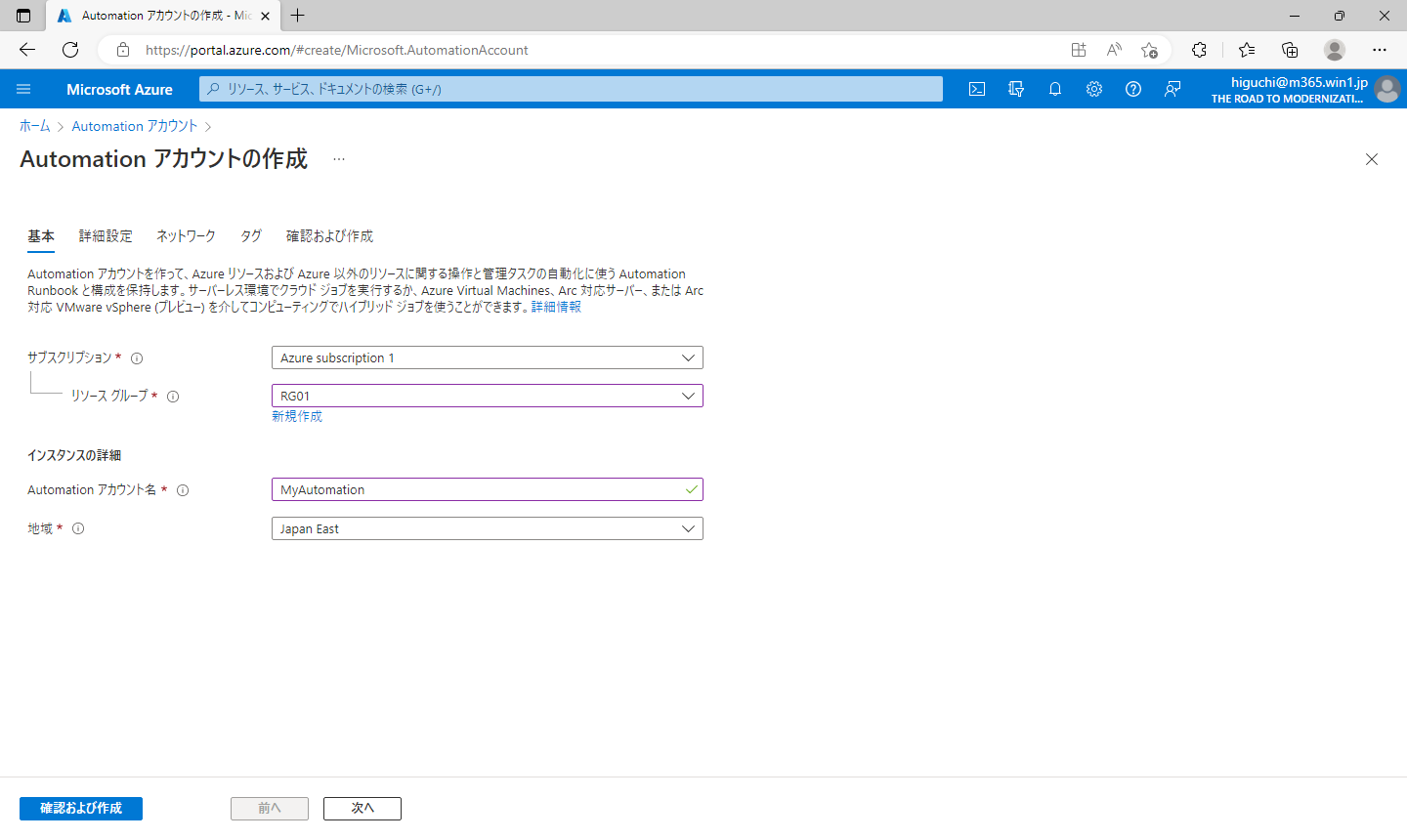Open the browser Favorites list
The image size is (1407, 840).
pos(1247,50)
